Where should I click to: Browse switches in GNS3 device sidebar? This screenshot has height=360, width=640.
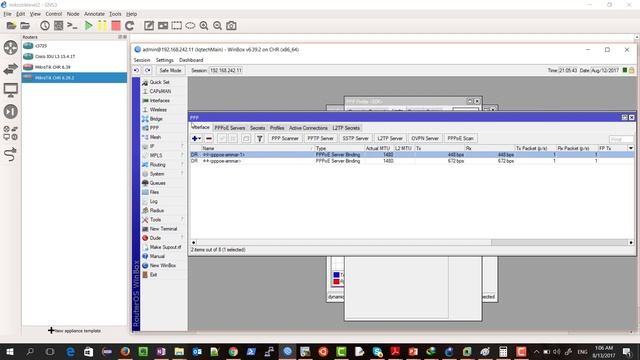[11, 69]
